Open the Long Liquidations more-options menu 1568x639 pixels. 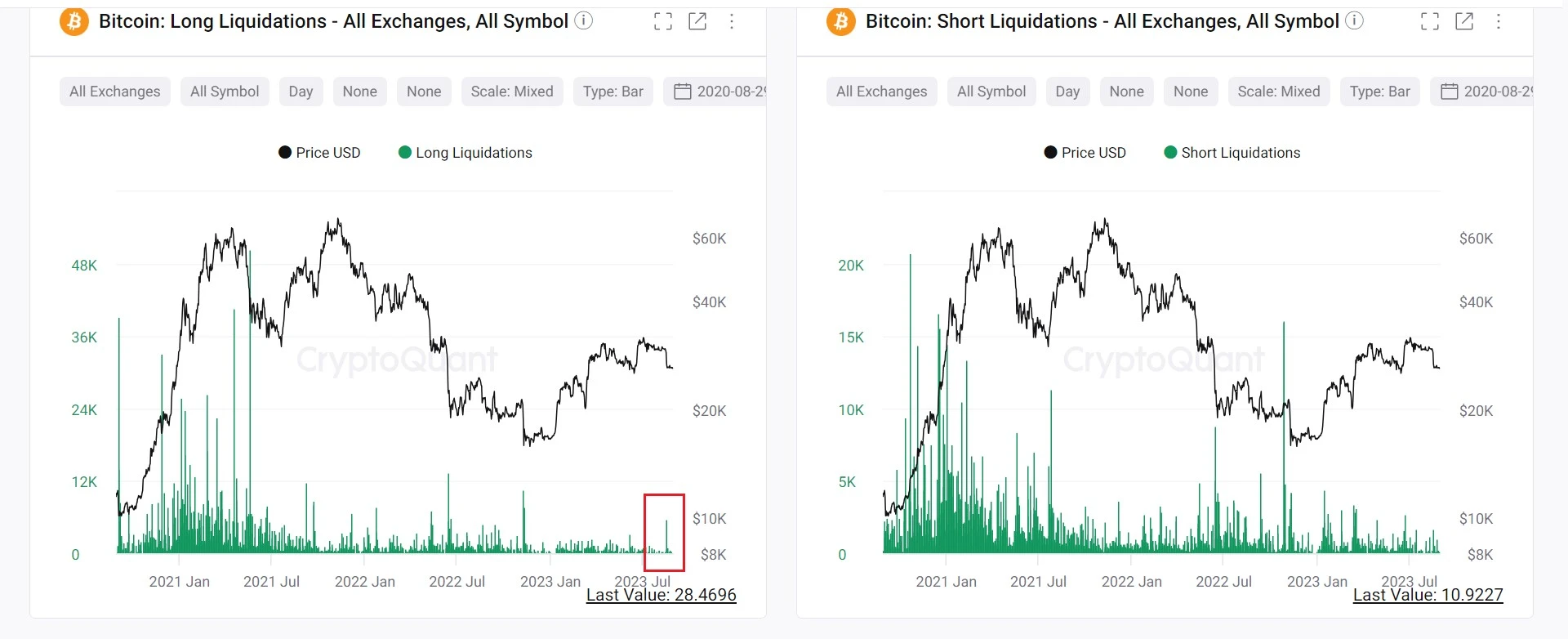pyautogui.click(x=732, y=22)
